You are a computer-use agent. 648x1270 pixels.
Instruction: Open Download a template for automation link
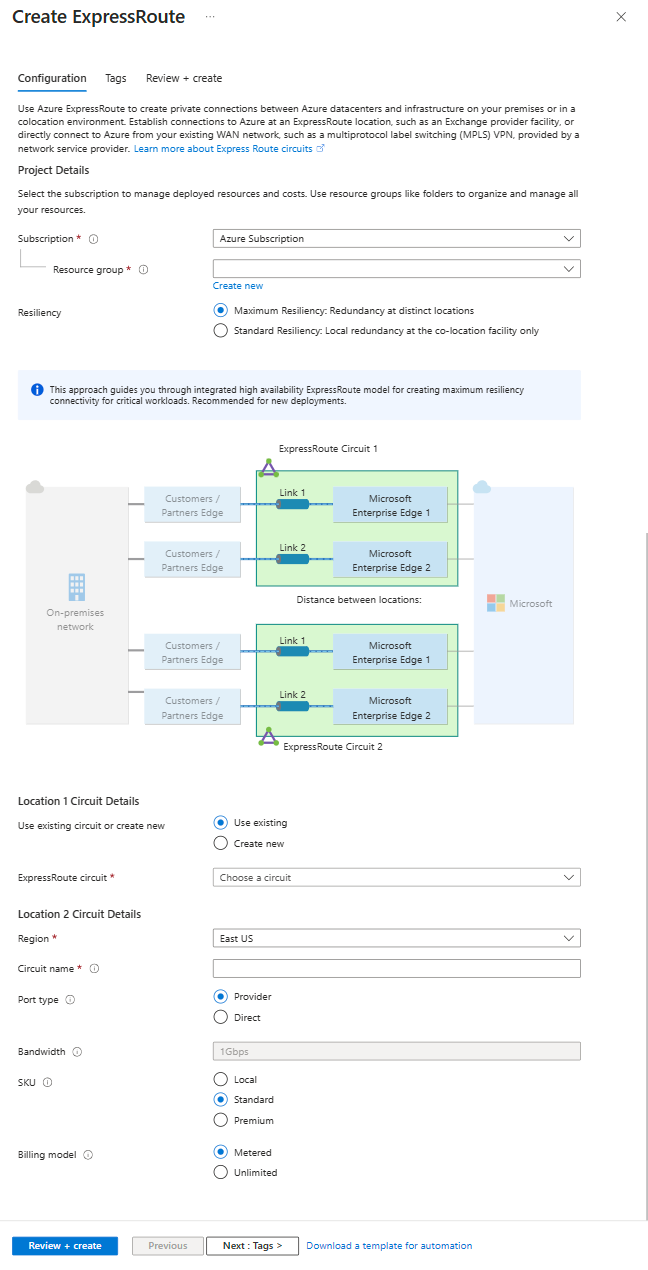[x=389, y=1246]
